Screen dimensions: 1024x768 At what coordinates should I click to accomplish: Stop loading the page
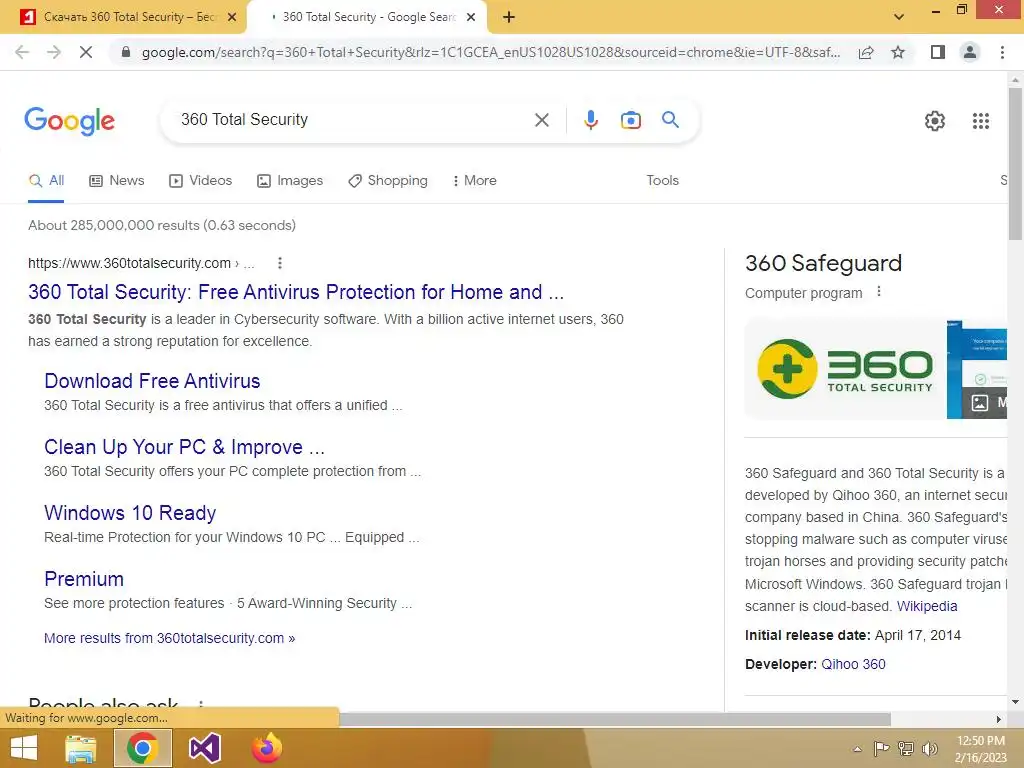86,52
